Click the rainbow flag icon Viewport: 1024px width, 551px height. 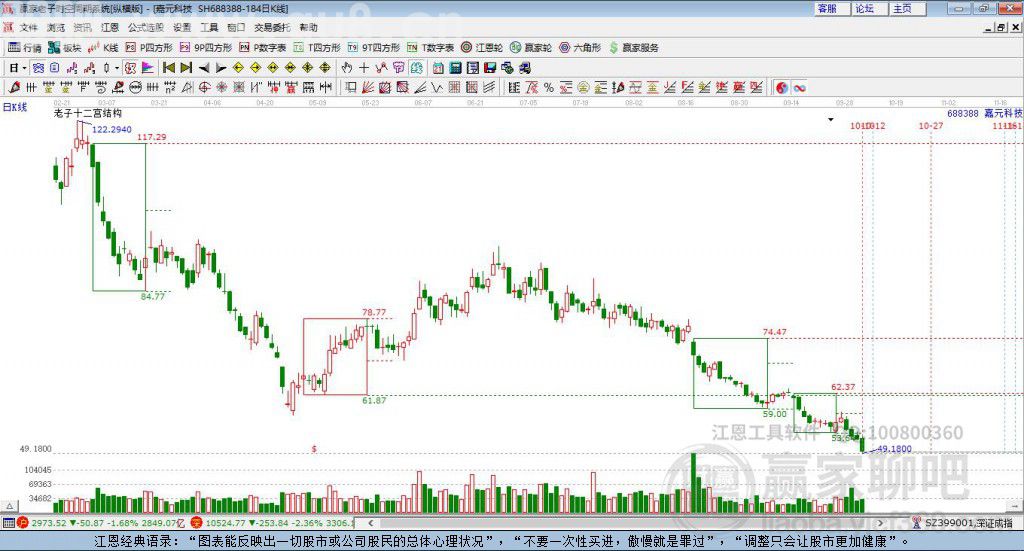[148, 68]
